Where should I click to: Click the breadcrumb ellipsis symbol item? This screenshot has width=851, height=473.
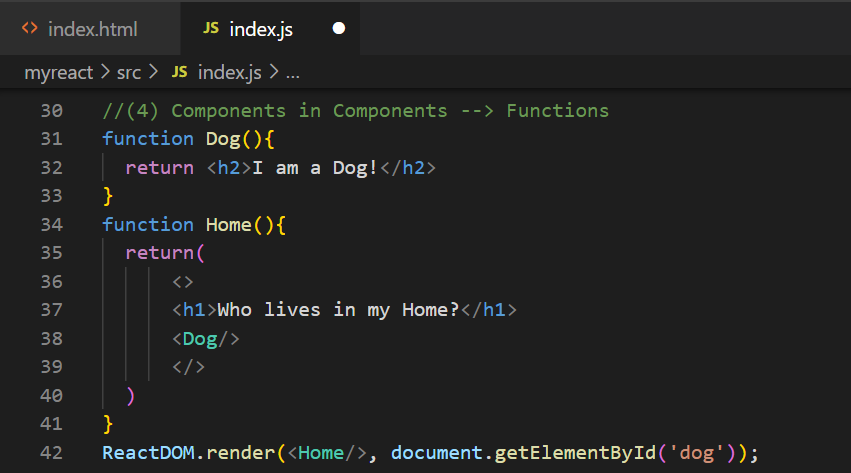[x=294, y=72]
